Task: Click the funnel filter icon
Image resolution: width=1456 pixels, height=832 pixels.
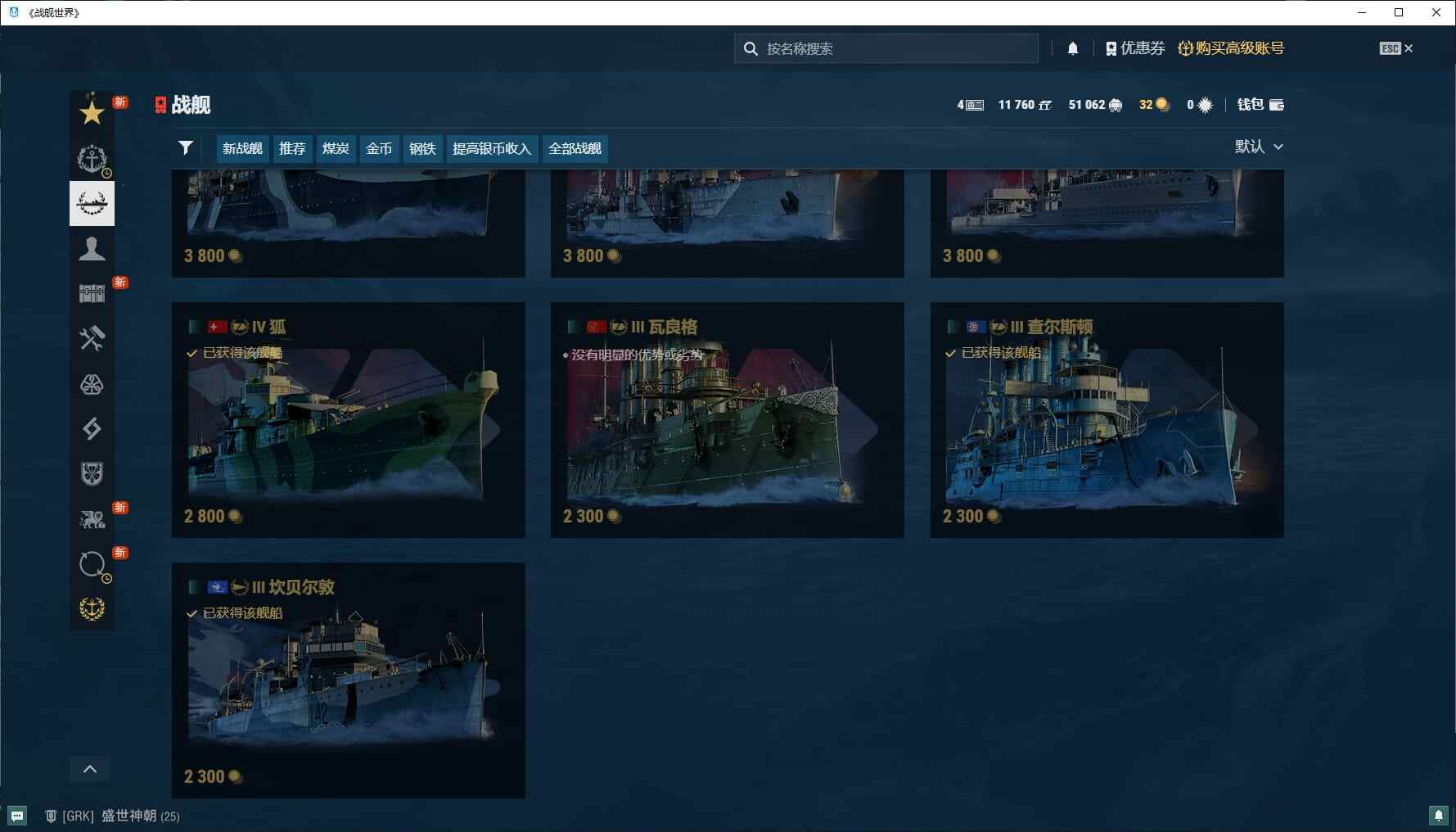Action: point(186,147)
